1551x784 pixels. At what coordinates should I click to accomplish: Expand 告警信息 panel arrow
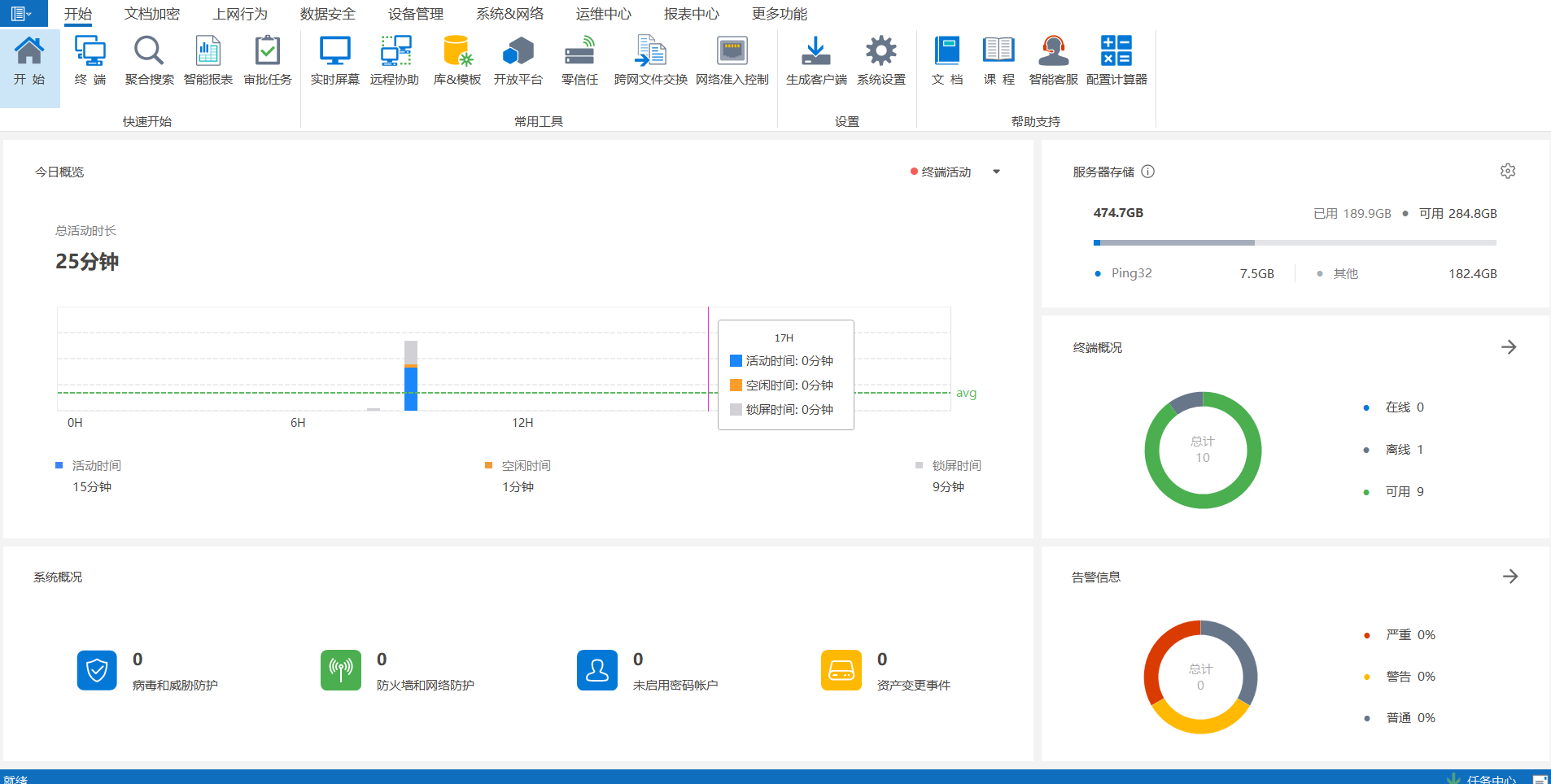tap(1509, 577)
